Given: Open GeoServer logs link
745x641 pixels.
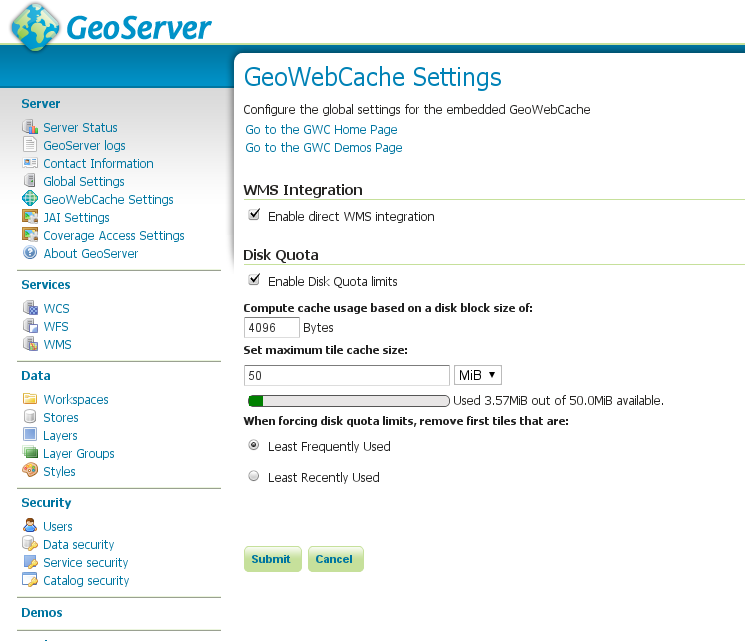Looking at the screenshot, I should click(84, 145).
